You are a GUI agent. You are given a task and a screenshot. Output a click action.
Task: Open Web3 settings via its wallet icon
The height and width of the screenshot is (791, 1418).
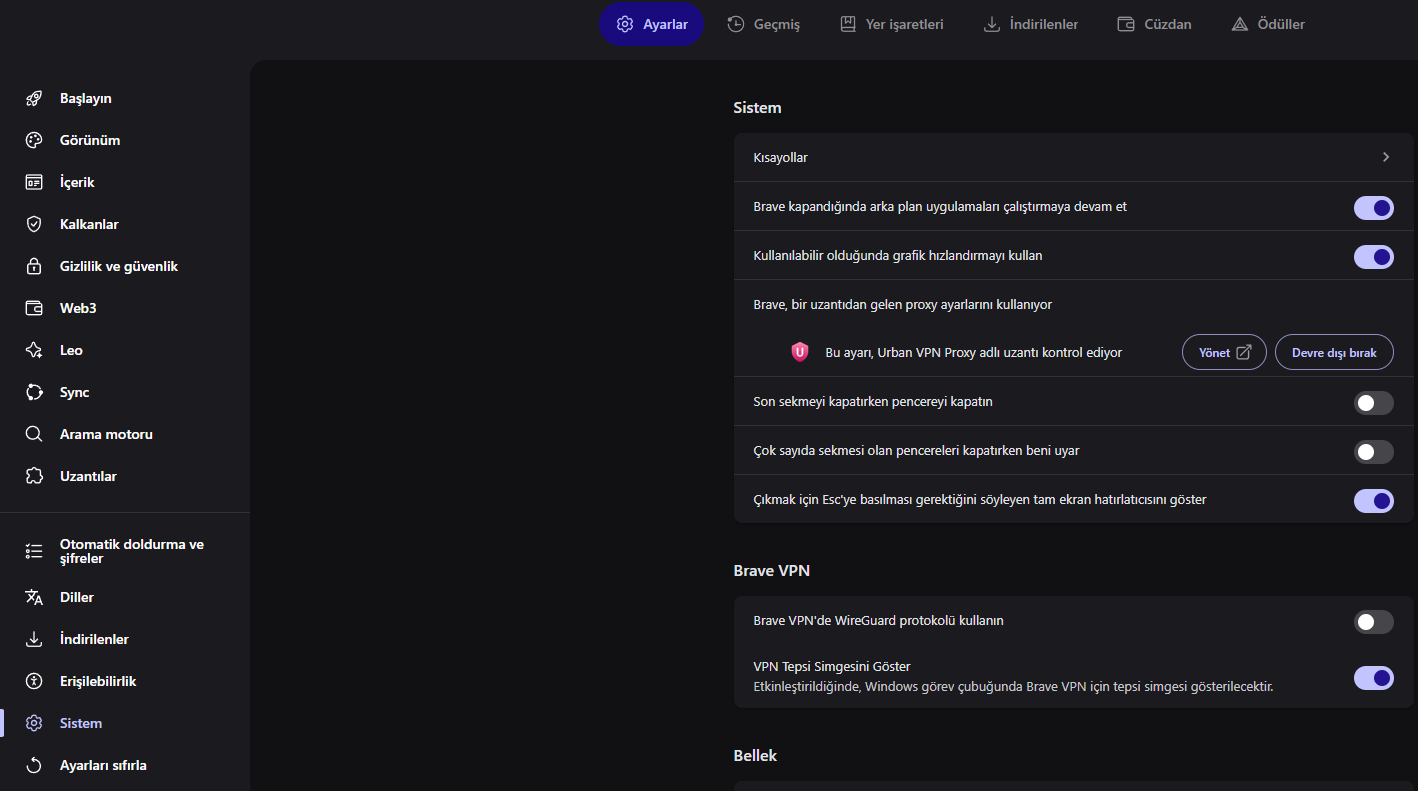coord(34,308)
